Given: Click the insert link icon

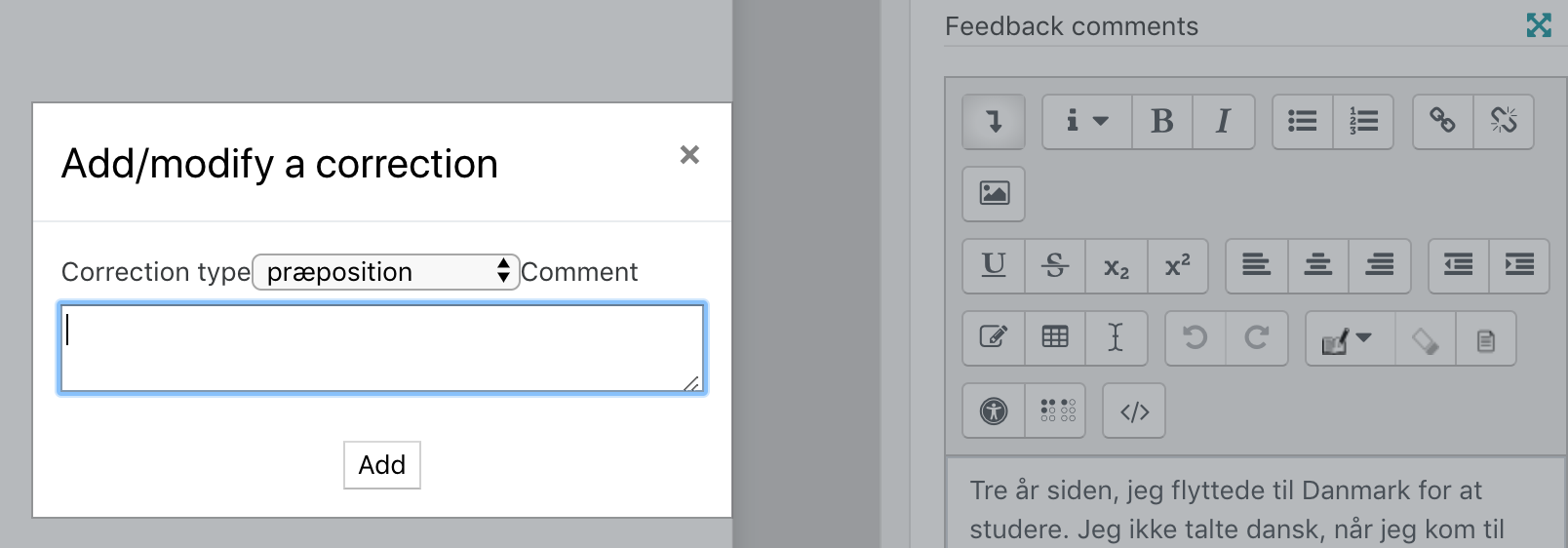Looking at the screenshot, I should [1443, 122].
